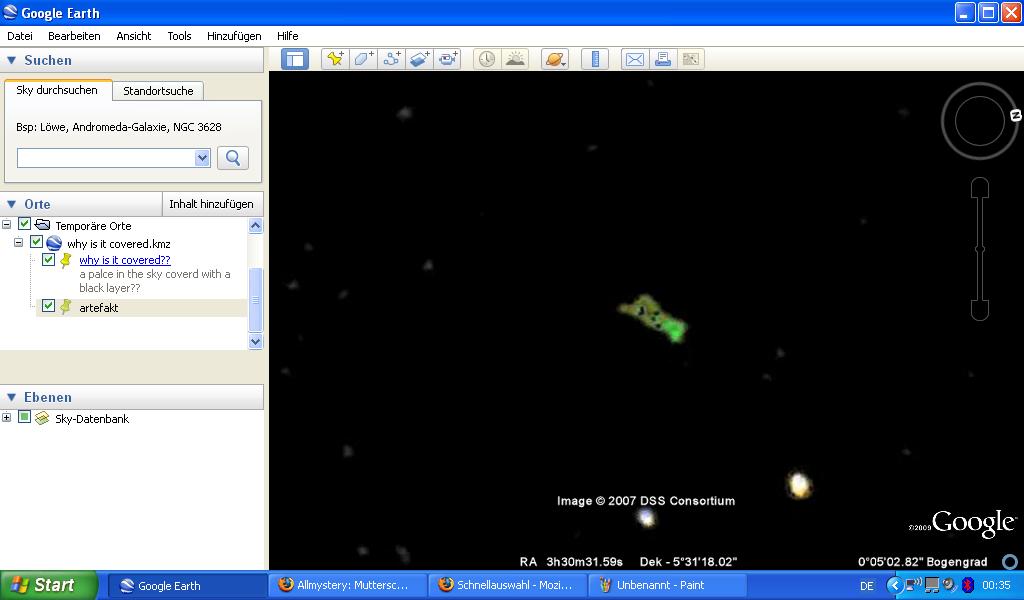Email the current view via envelope icon
The width and height of the screenshot is (1024, 600).
635,59
